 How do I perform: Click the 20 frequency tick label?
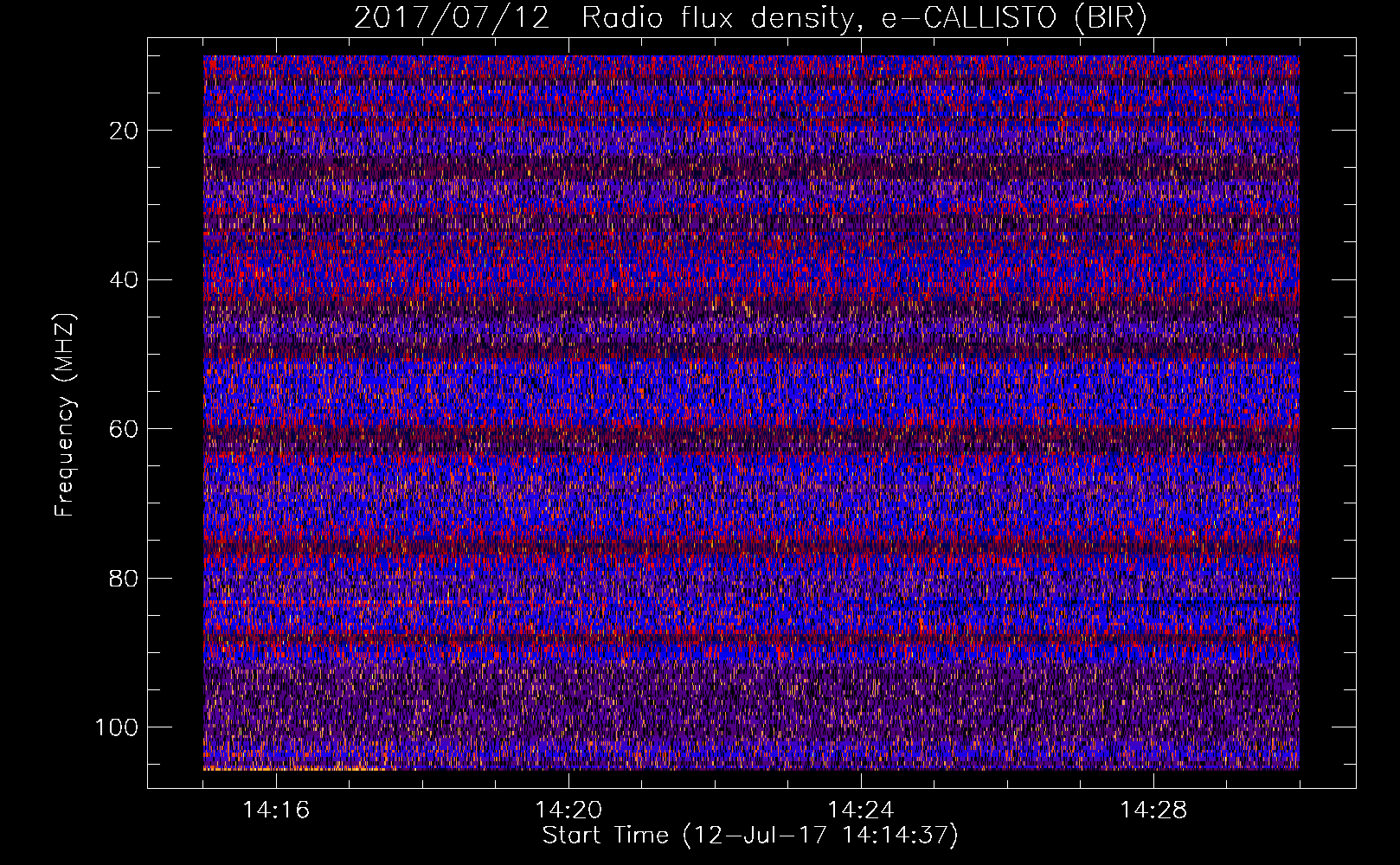pyautogui.click(x=125, y=131)
